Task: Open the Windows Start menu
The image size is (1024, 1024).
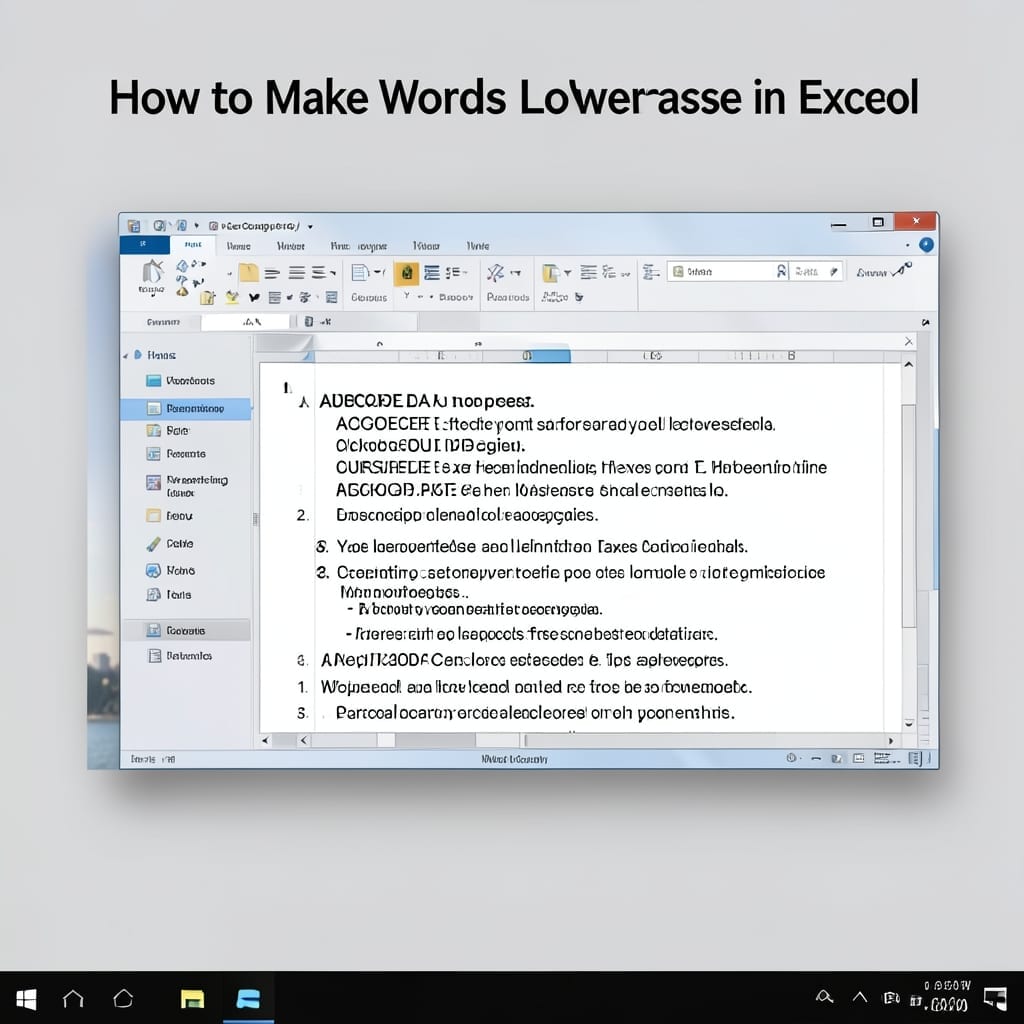Action: [x=26, y=999]
